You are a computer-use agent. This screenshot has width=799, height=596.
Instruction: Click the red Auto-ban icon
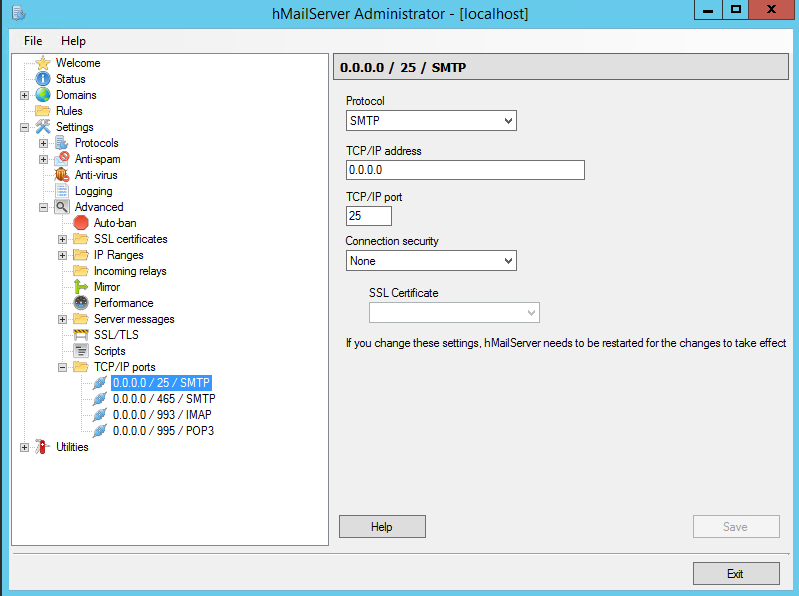(x=81, y=223)
